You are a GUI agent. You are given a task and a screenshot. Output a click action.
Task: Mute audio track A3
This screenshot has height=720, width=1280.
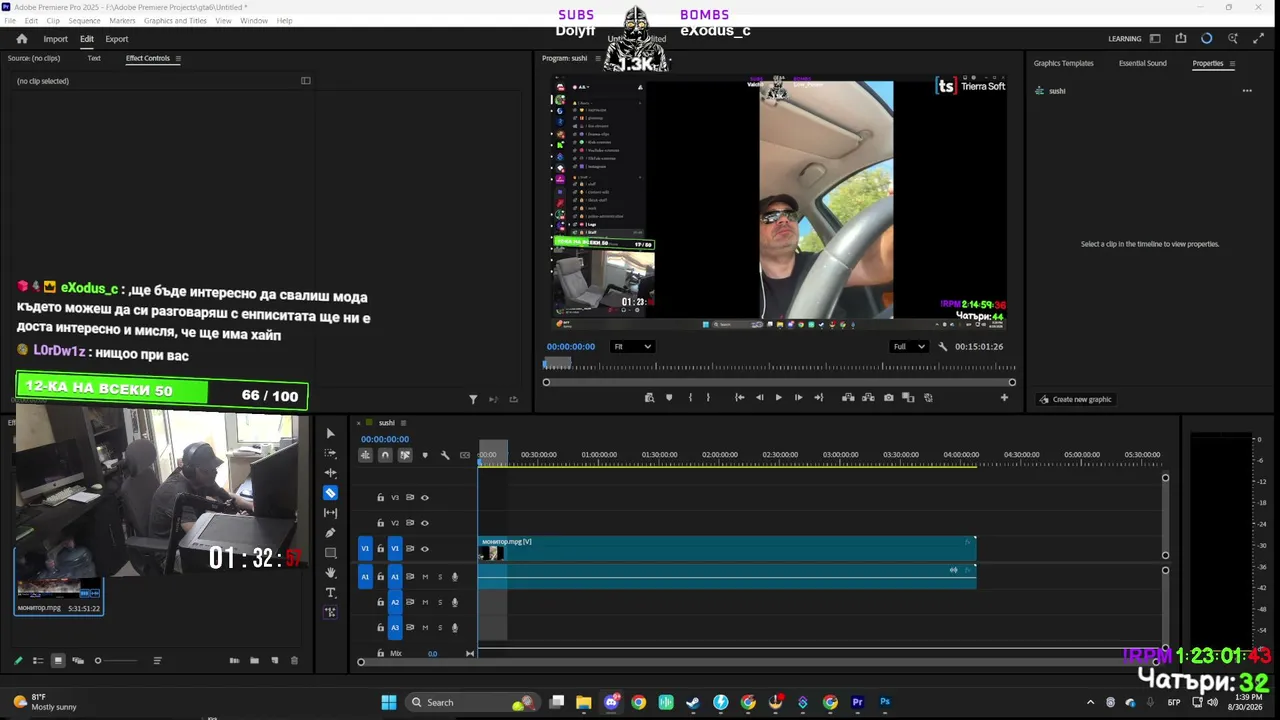[425, 628]
